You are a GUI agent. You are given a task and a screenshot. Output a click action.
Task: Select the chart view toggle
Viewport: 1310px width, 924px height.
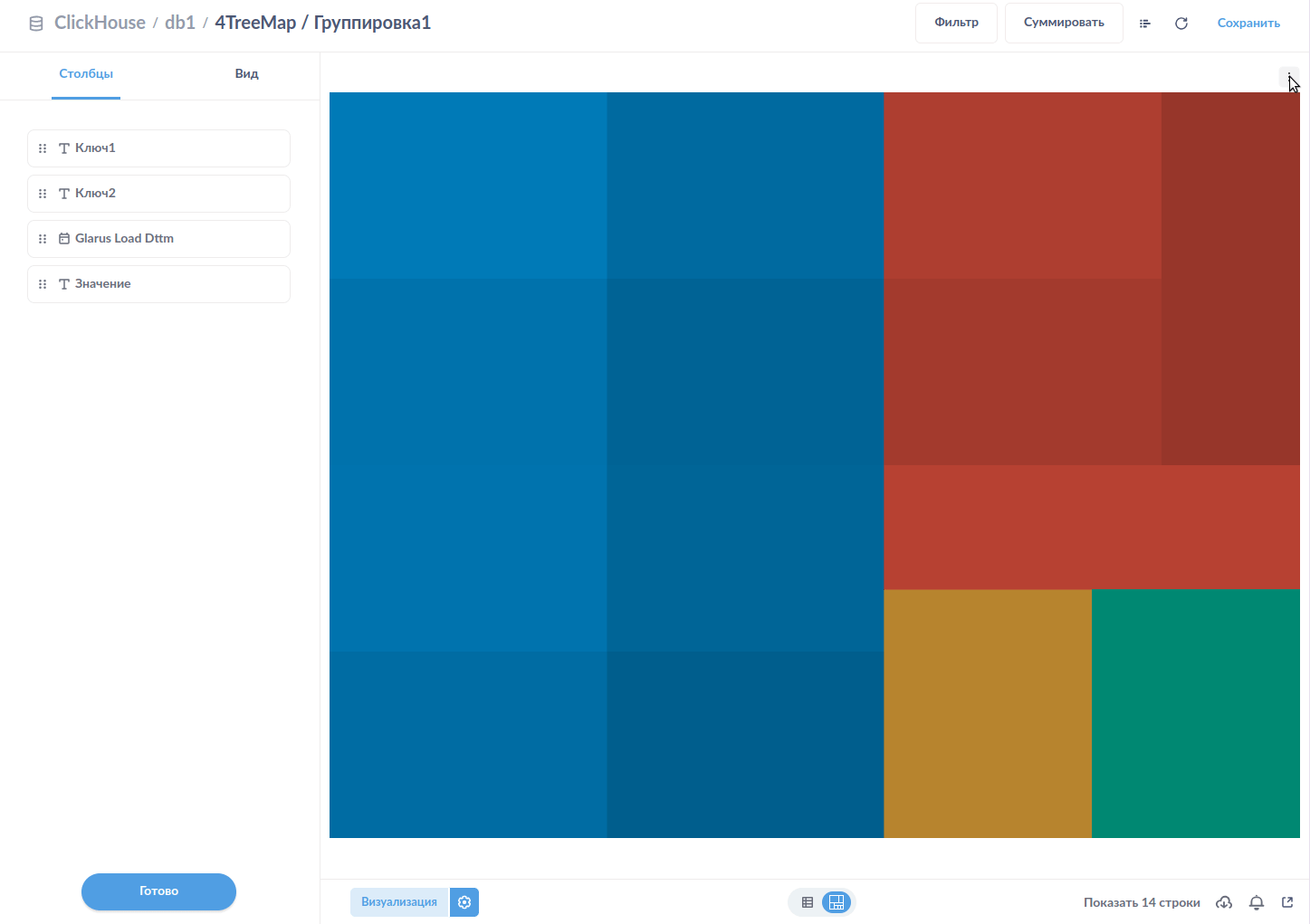(836, 902)
